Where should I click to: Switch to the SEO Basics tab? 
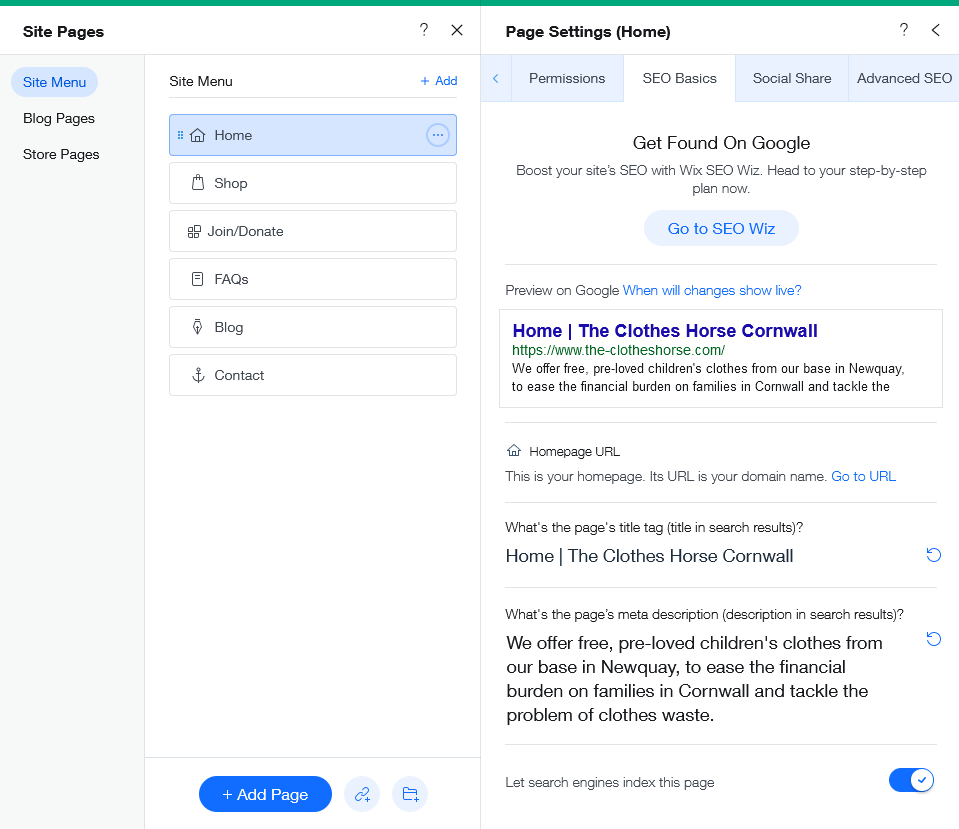point(679,78)
